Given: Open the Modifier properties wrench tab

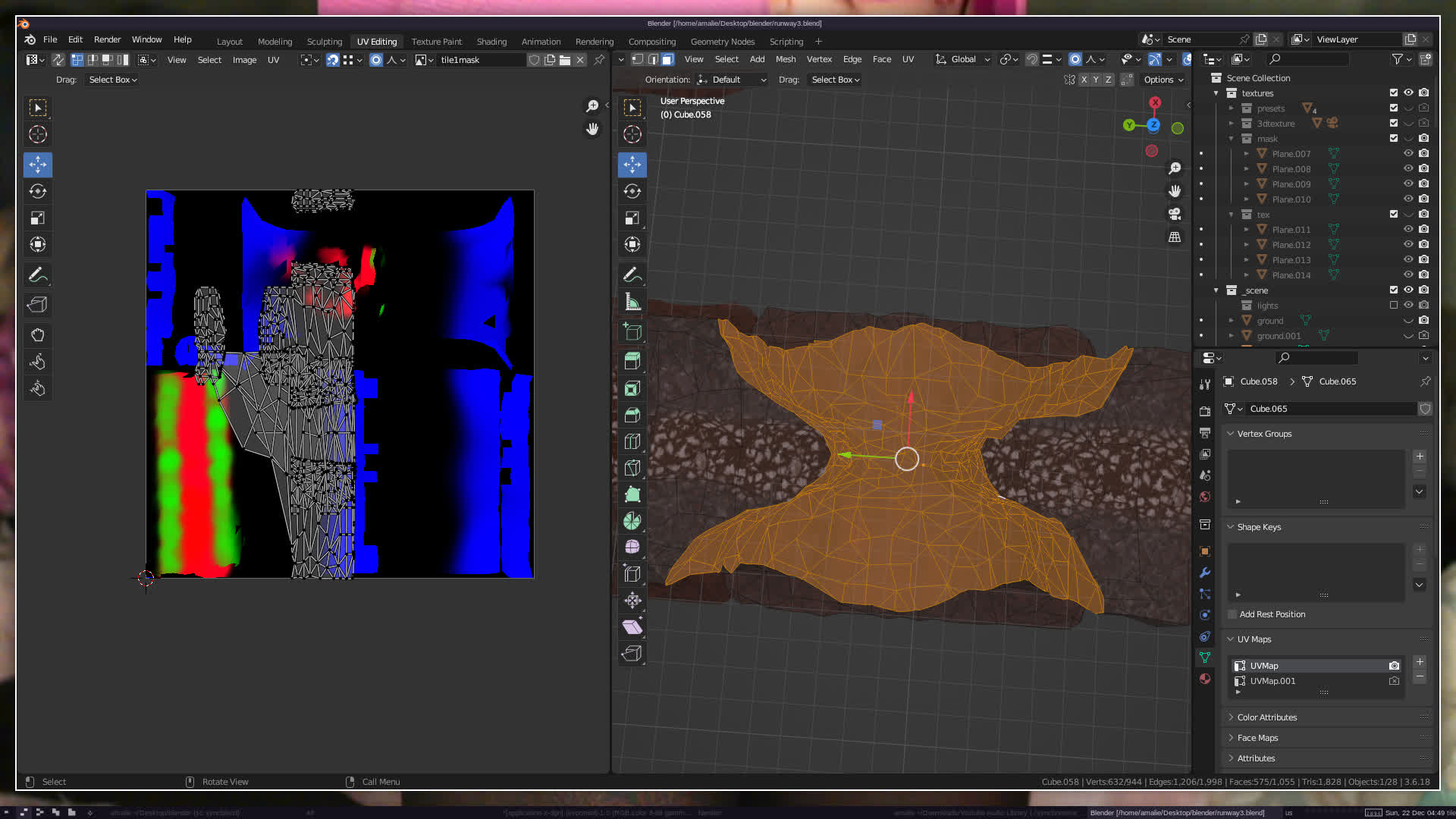Looking at the screenshot, I should (x=1205, y=573).
